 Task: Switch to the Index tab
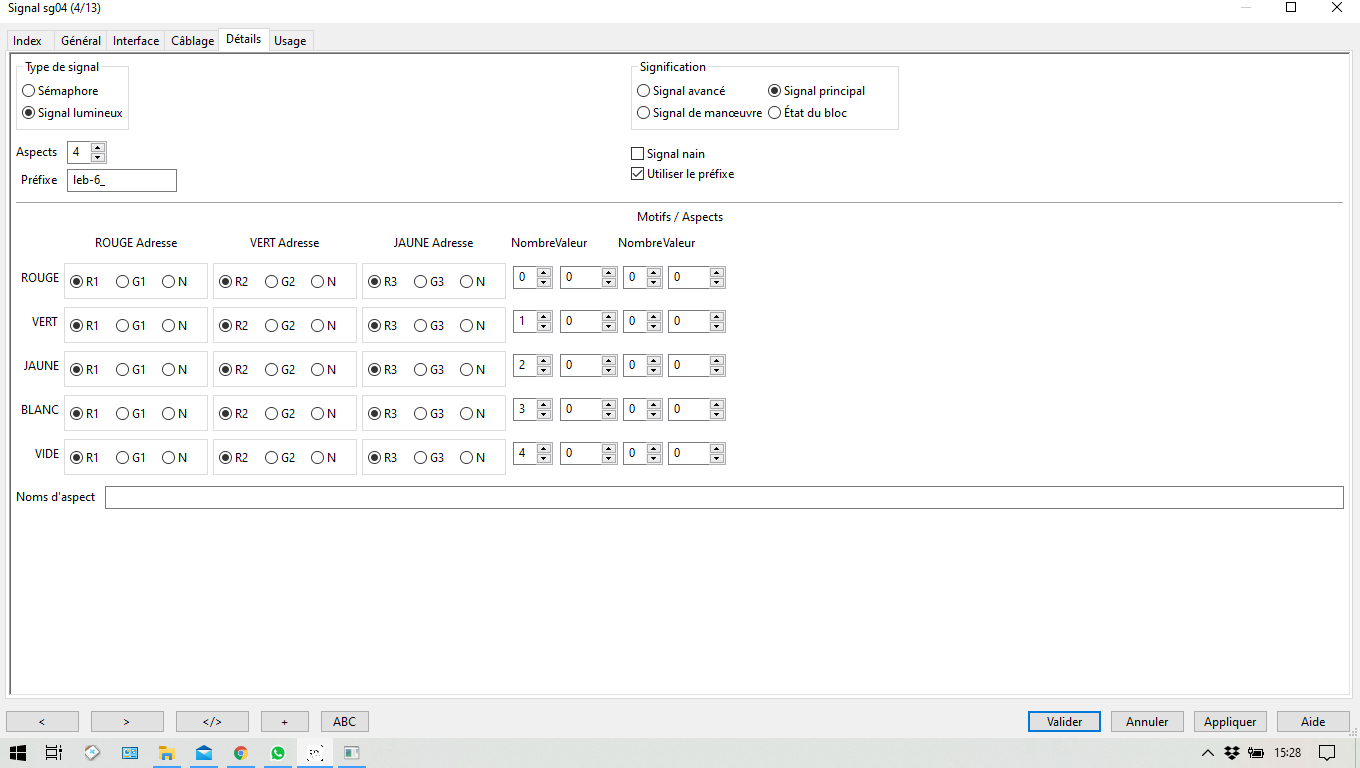[28, 41]
